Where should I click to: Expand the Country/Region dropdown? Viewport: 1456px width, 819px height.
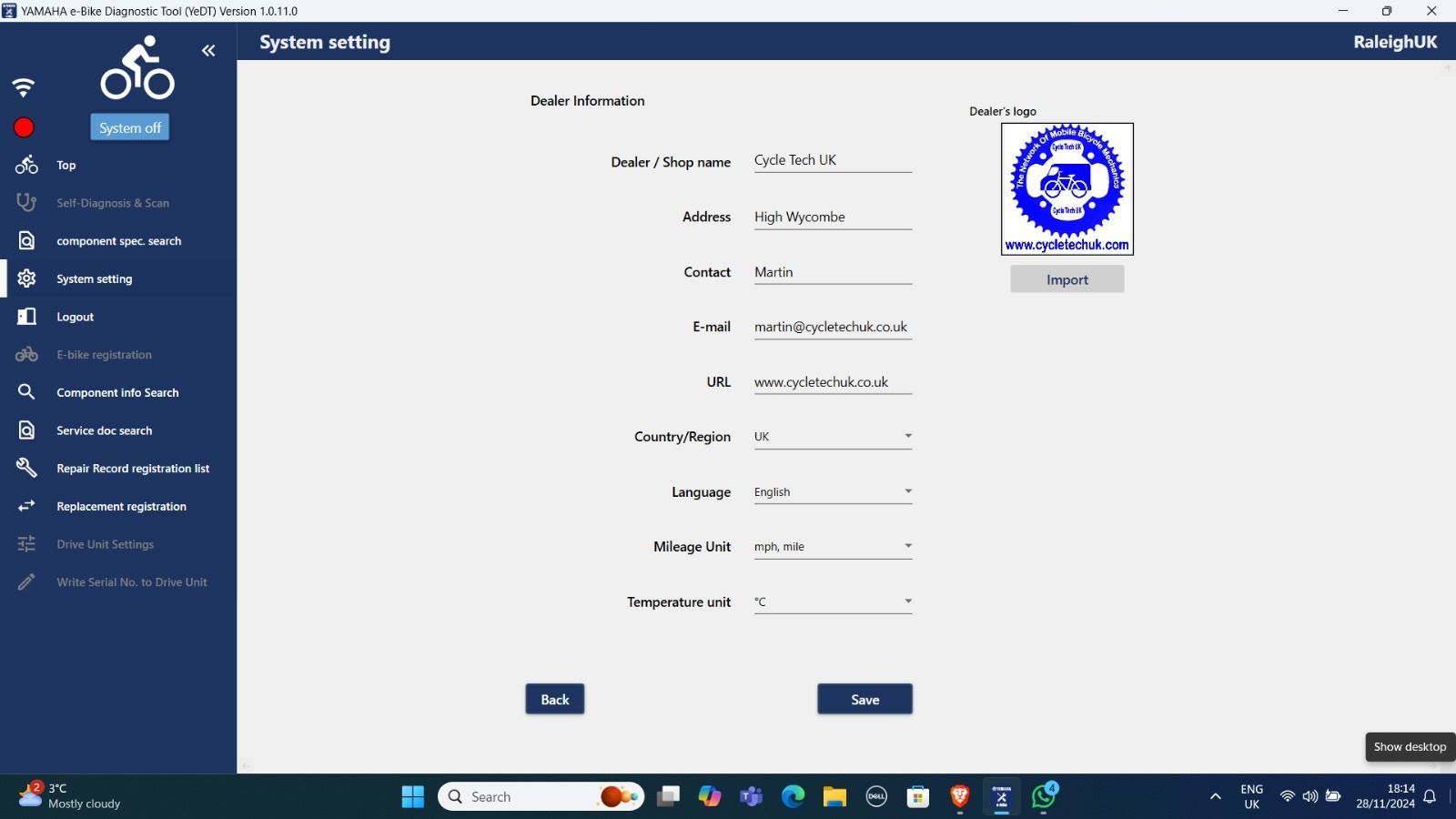833,437
